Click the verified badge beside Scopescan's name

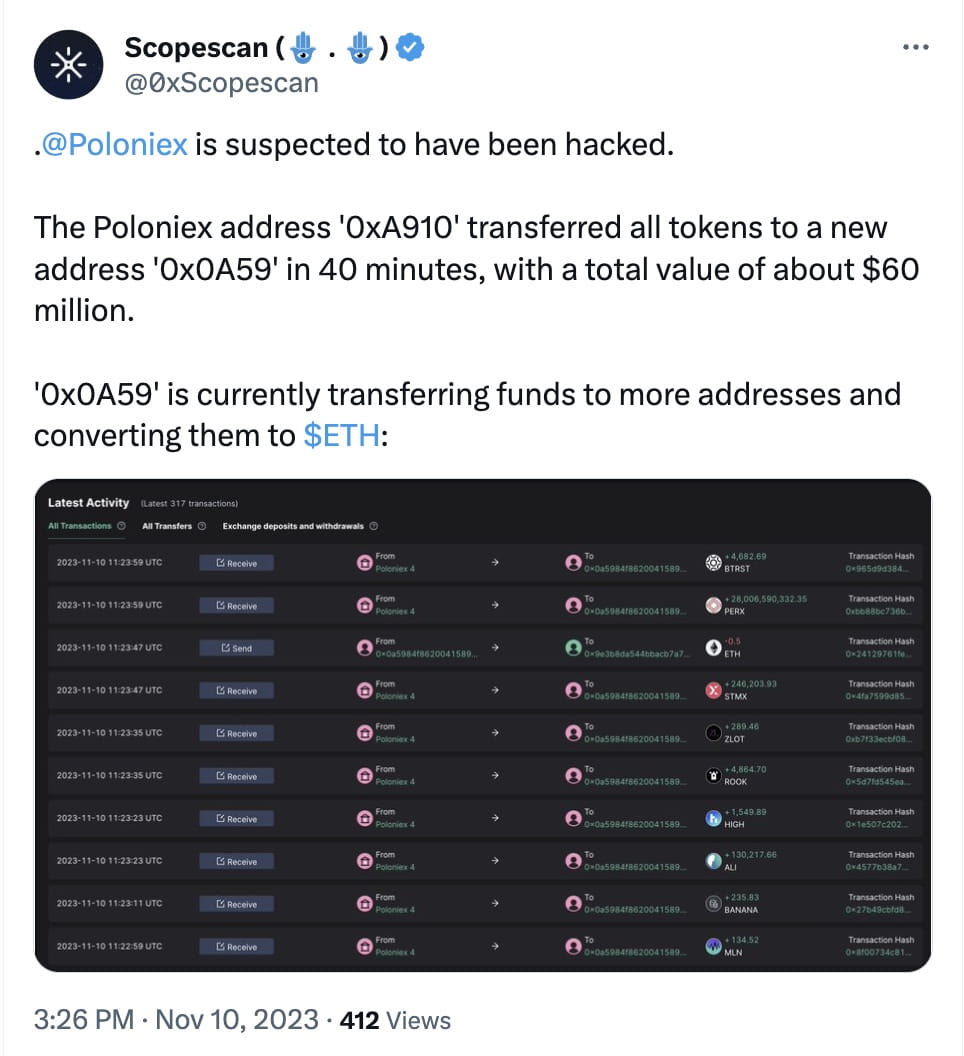[x=409, y=46]
